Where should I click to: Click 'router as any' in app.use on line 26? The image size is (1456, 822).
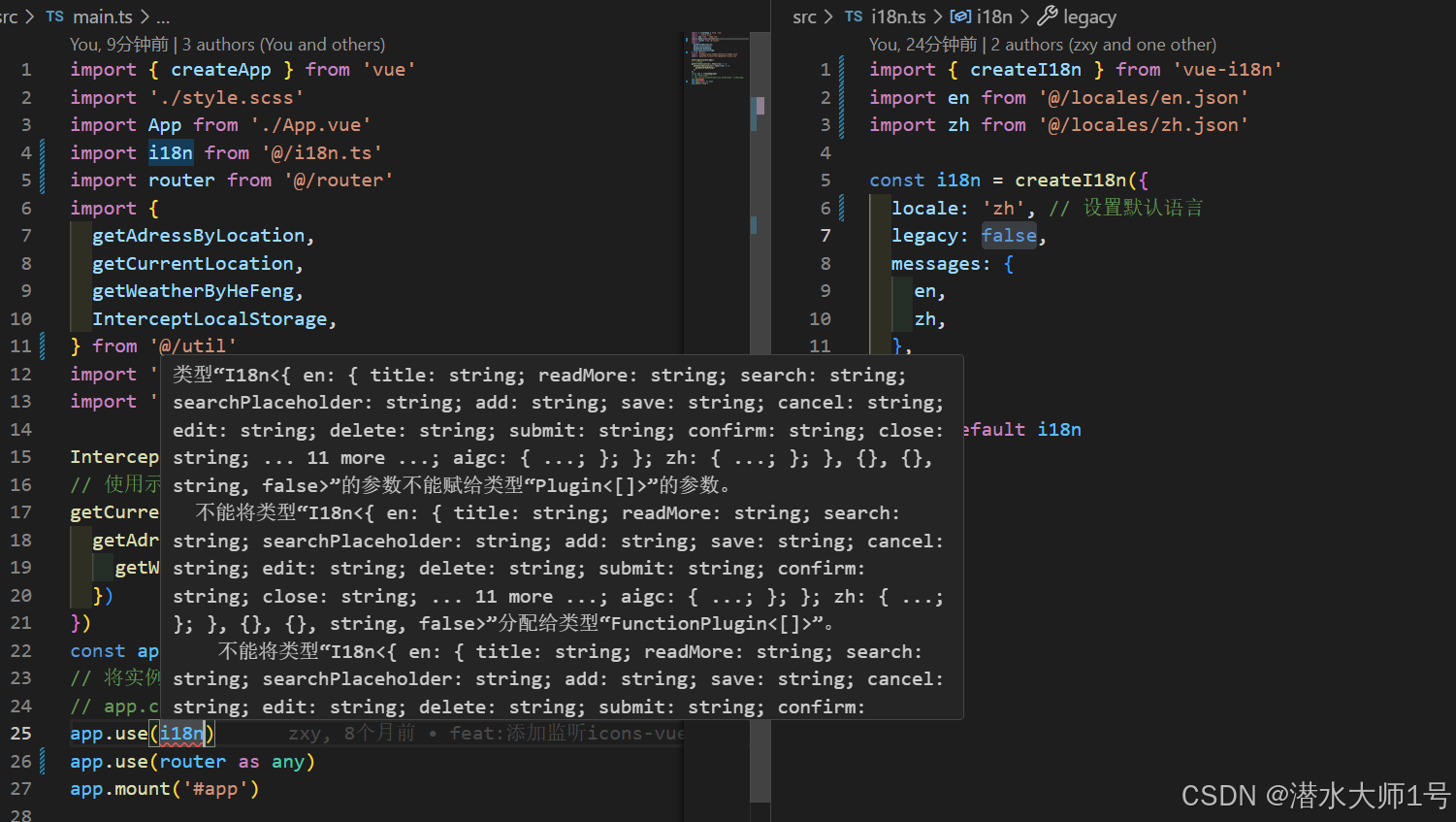coord(232,762)
